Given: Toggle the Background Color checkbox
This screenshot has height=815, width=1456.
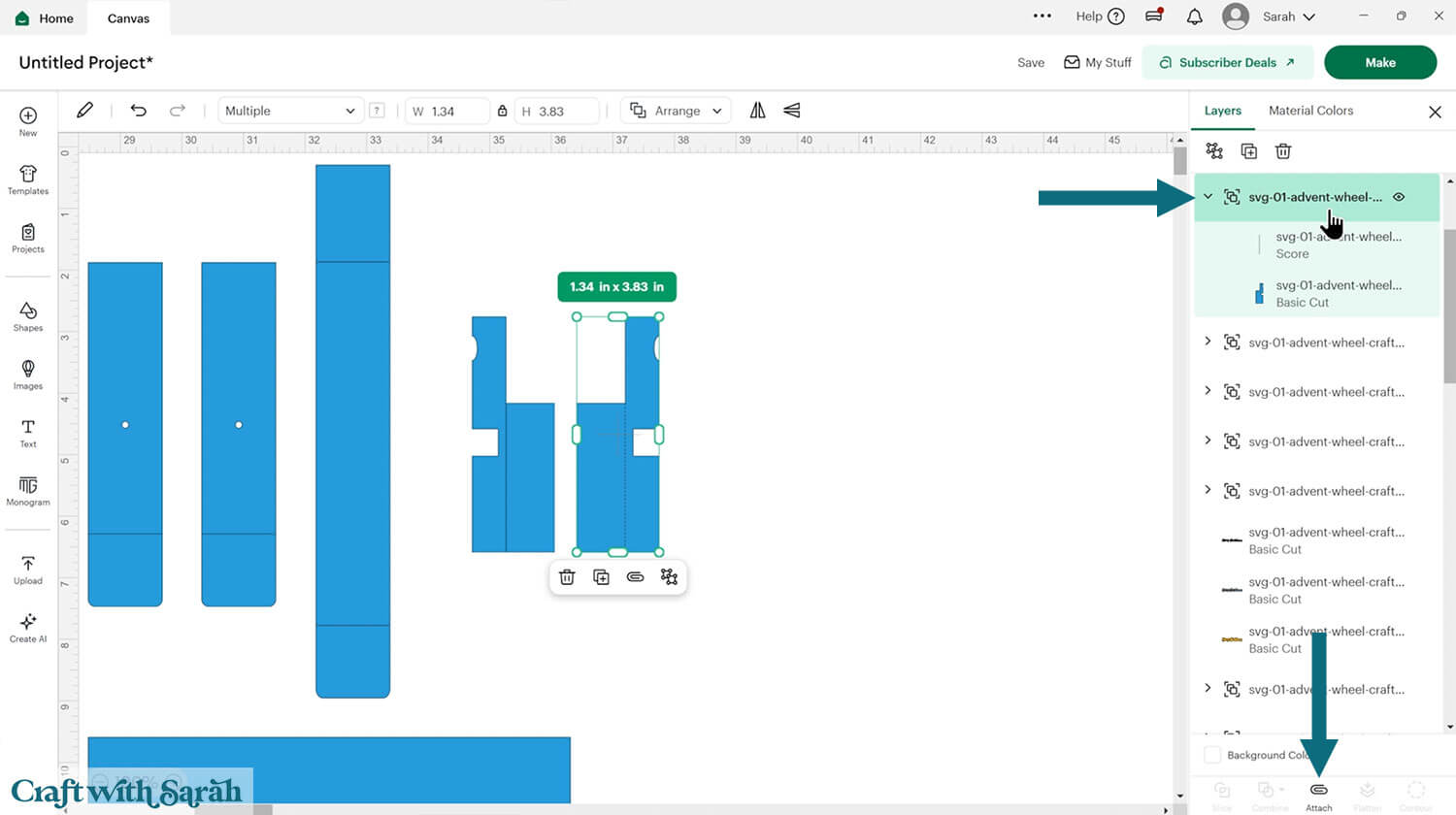Looking at the screenshot, I should (x=1212, y=755).
